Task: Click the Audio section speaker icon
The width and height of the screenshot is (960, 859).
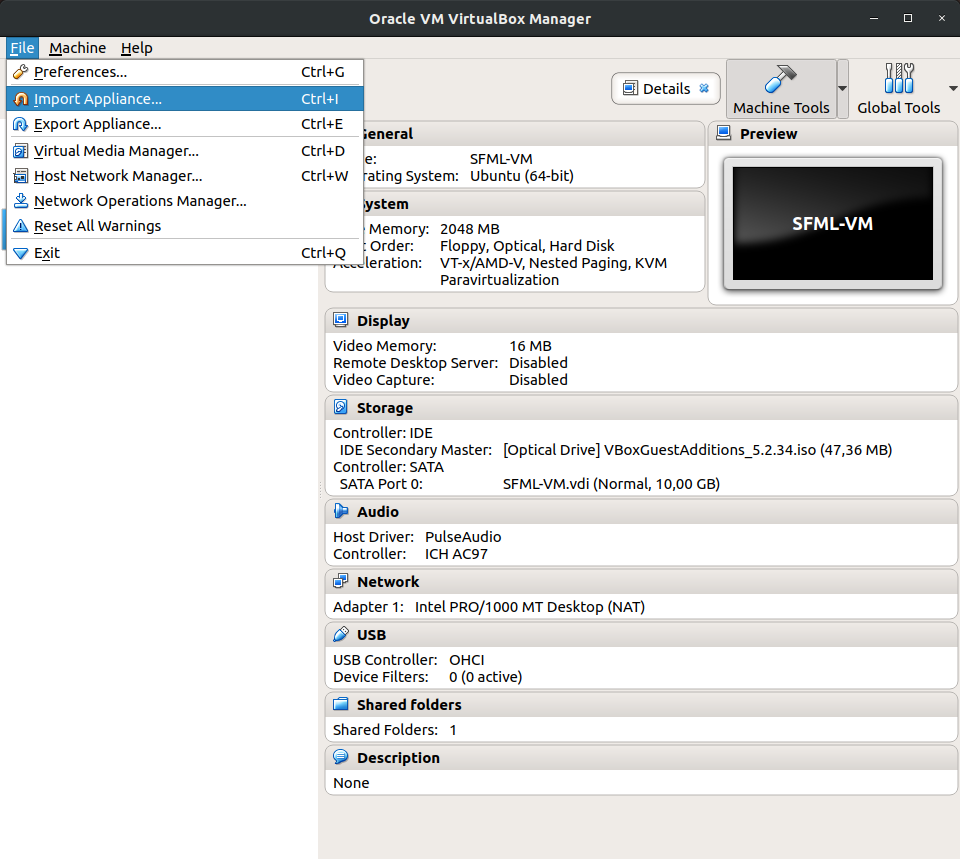Action: (341, 512)
